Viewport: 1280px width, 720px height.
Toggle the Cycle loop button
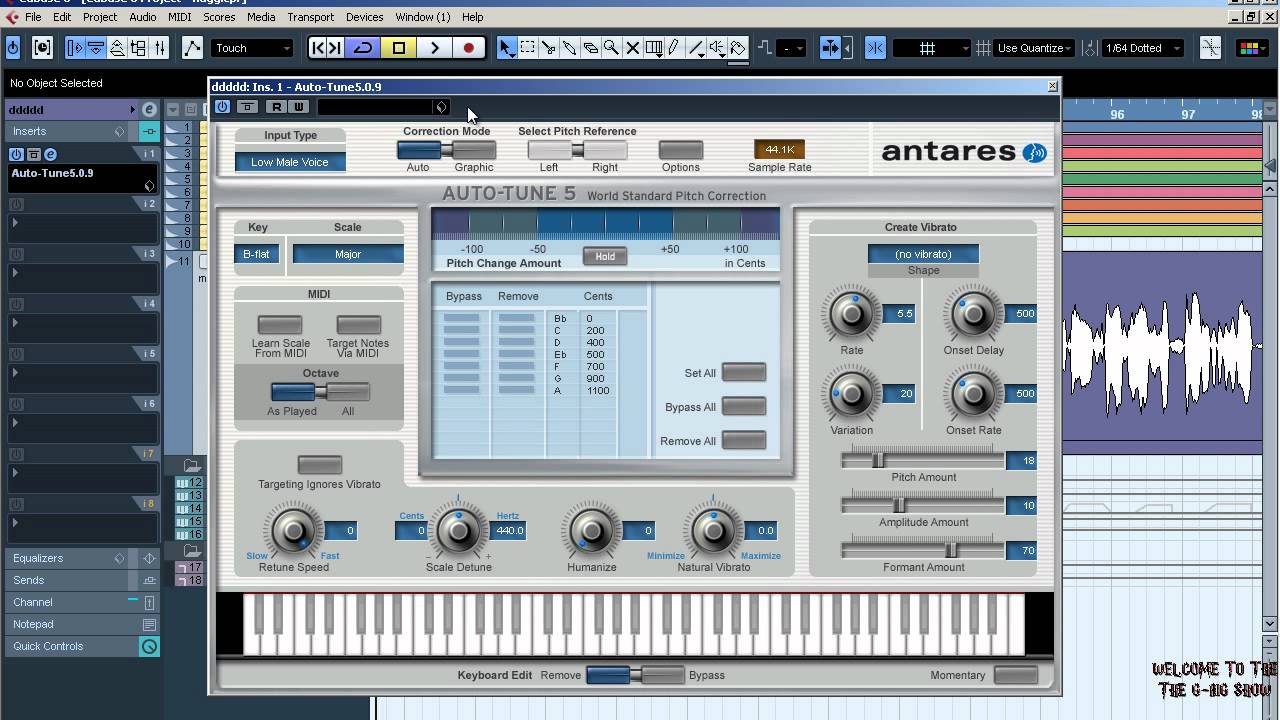[x=363, y=47]
